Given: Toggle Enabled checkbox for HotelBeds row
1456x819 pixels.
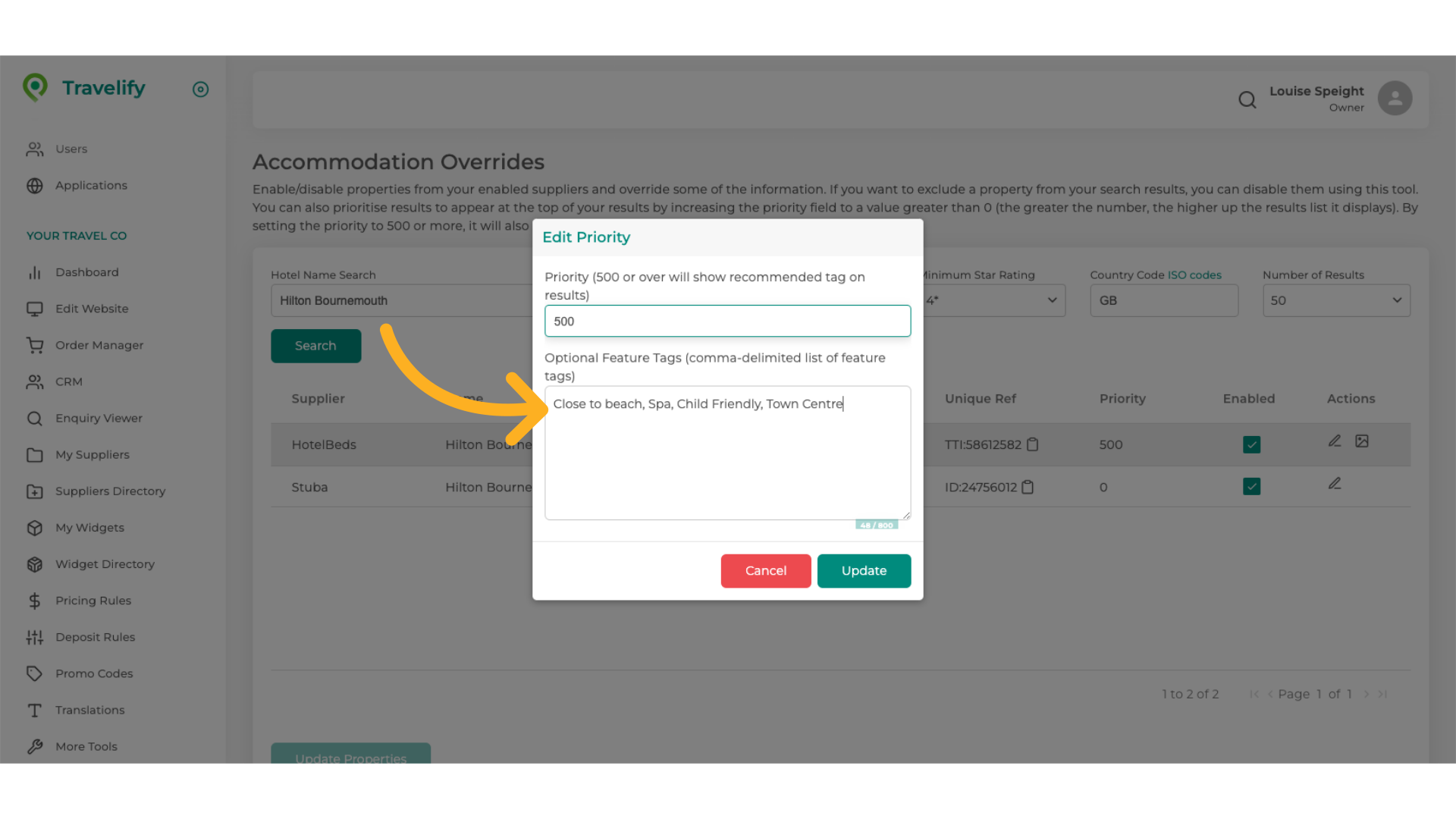Looking at the screenshot, I should click(1251, 444).
